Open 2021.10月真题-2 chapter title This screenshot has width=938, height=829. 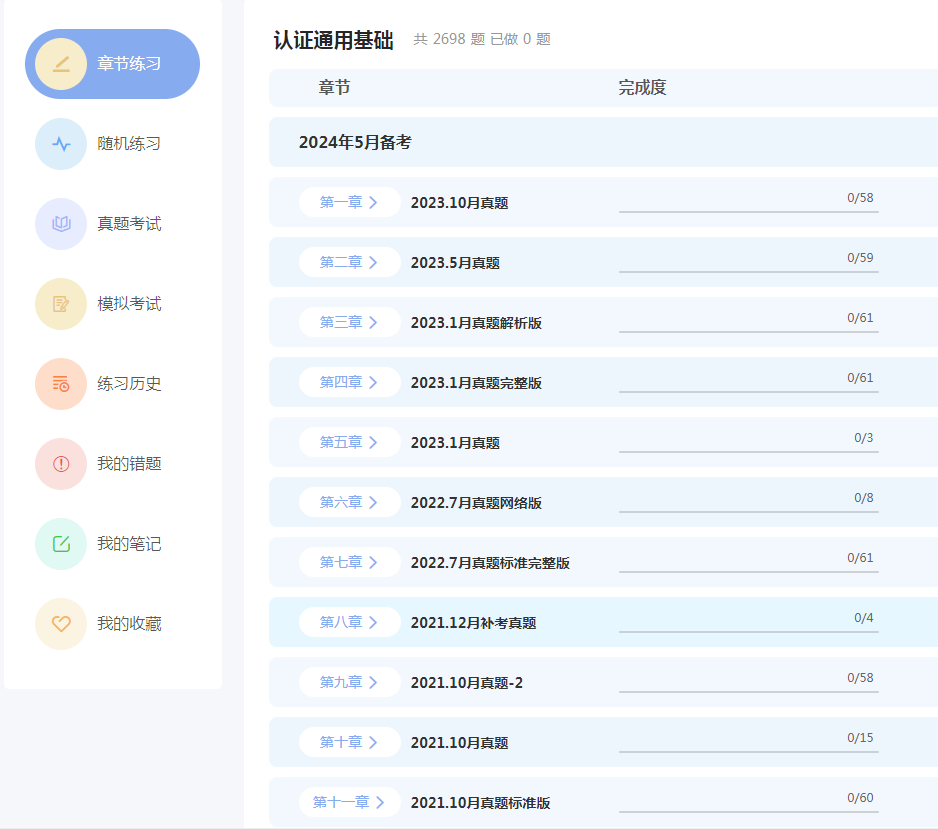click(467, 683)
